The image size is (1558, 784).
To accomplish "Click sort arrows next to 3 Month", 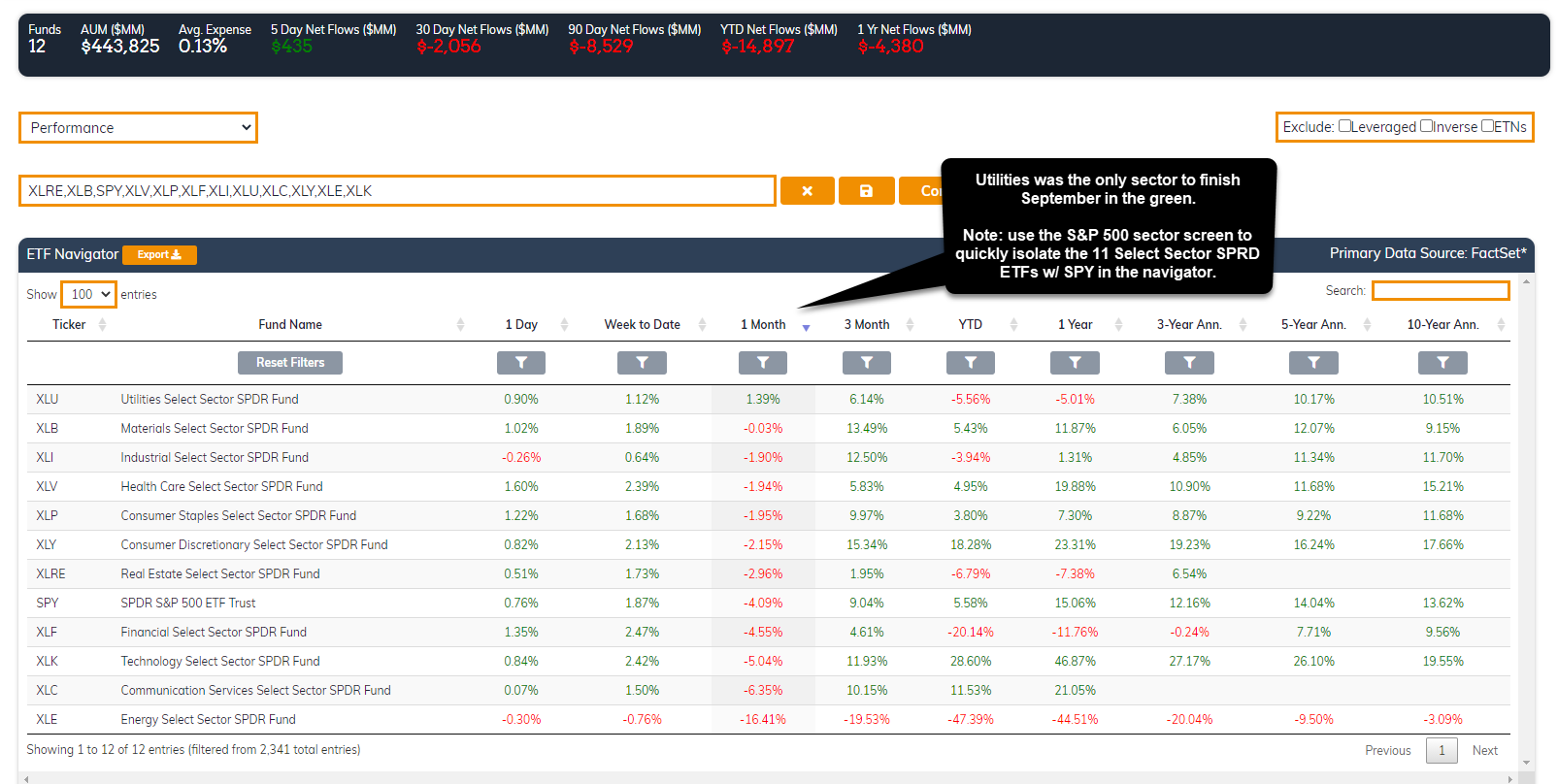I will [910, 324].
